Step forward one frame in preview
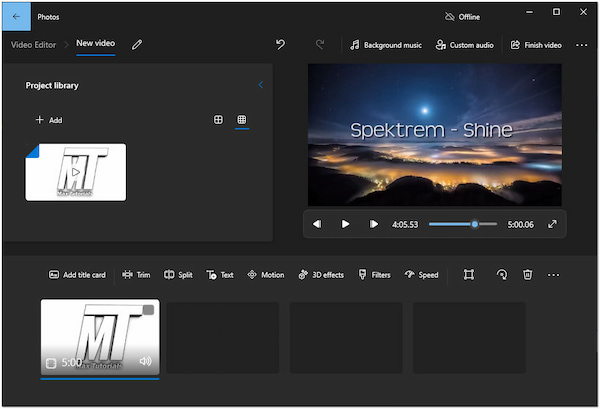Image resolution: width=600 pixels, height=409 pixels. [x=373, y=224]
